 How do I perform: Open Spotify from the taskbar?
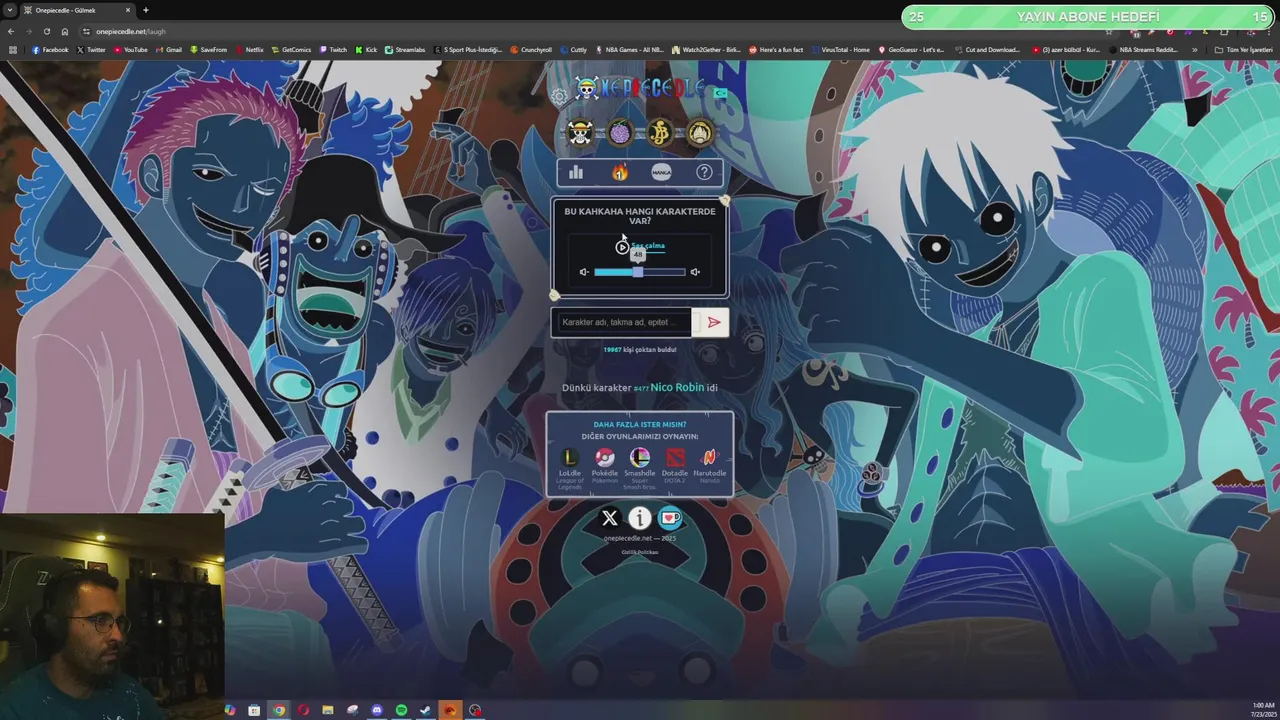(x=401, y=710)
